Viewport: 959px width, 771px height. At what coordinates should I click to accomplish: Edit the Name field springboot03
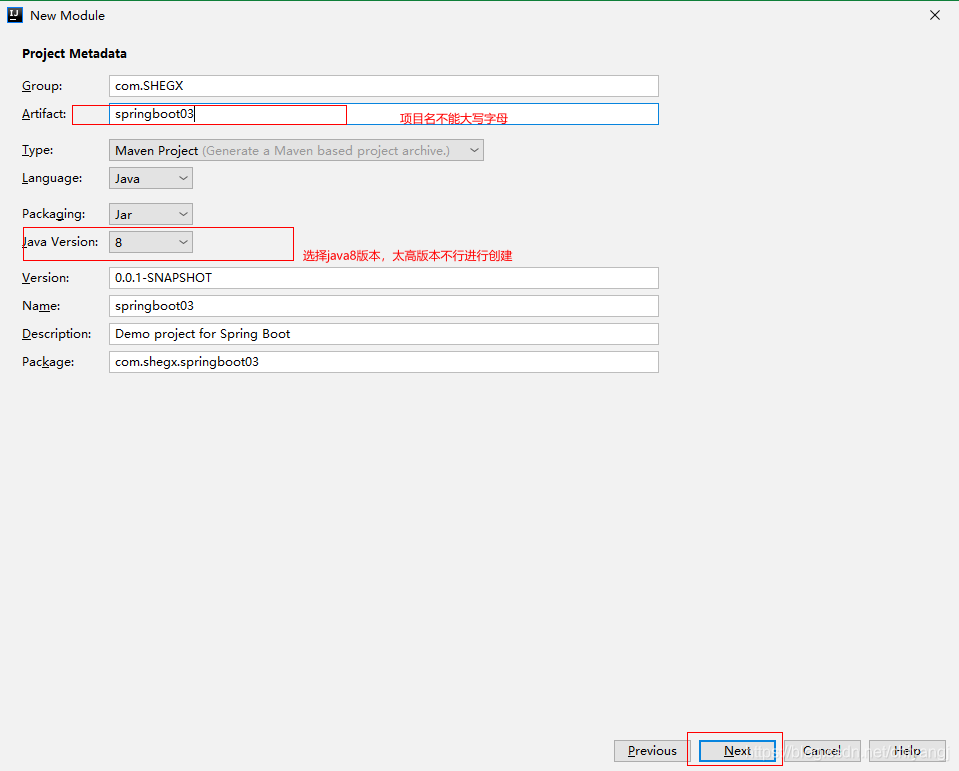(x=383, y=306)
